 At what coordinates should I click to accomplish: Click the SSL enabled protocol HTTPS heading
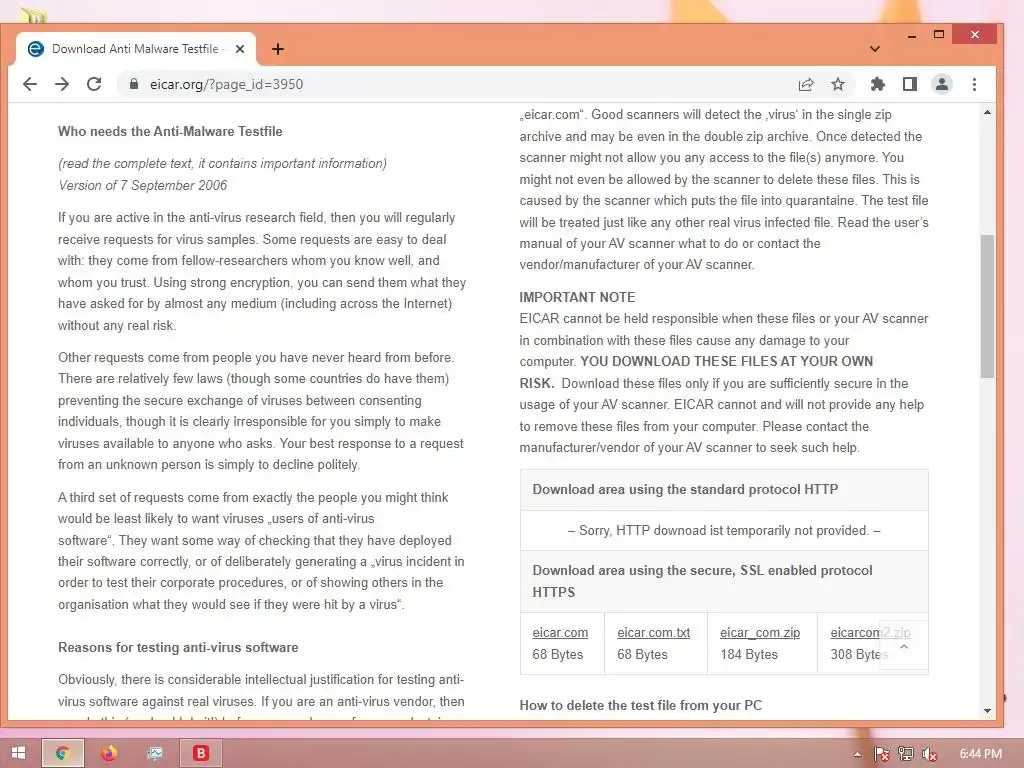[x=702, y=581]
